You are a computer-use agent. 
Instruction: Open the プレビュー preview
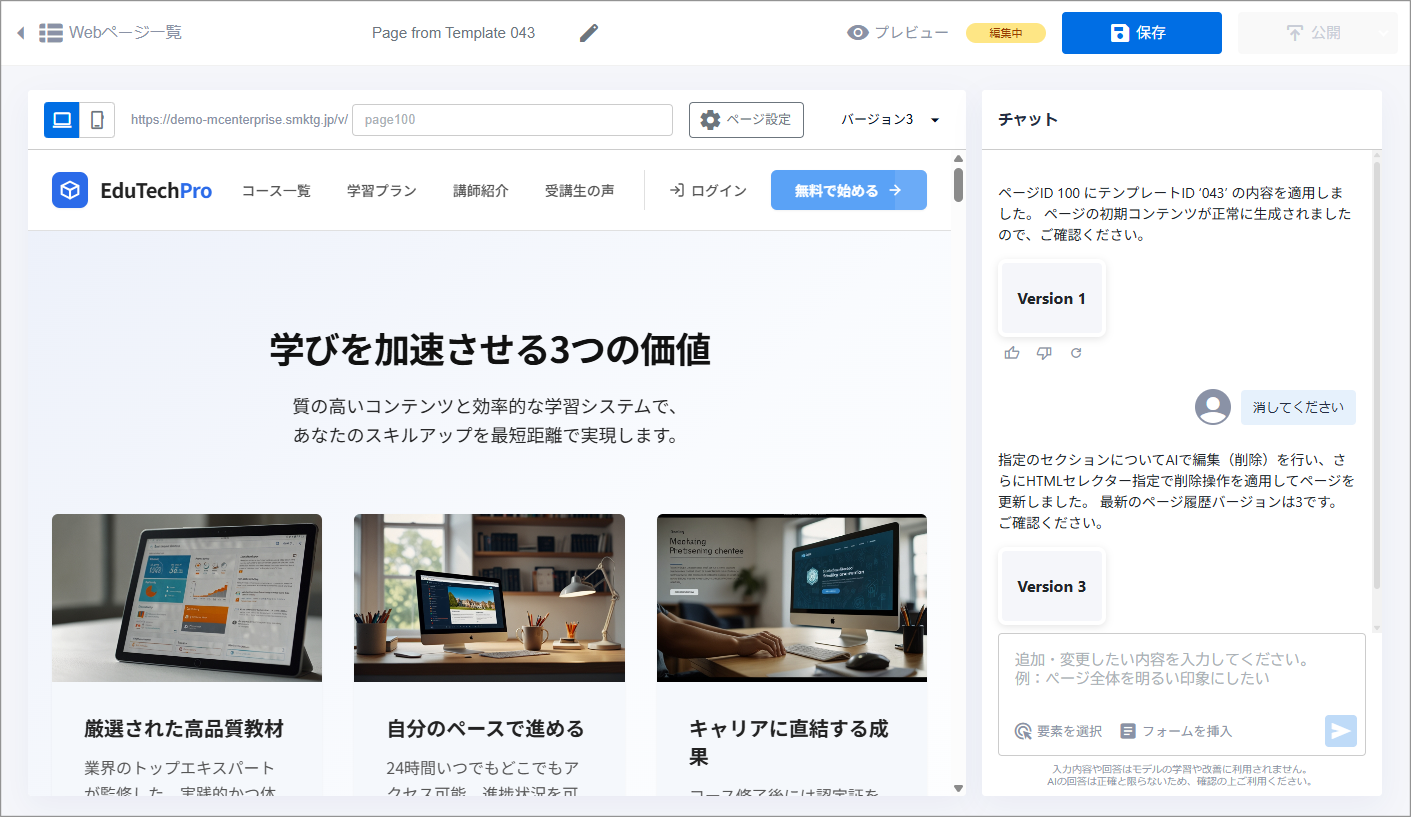point(897,33)
